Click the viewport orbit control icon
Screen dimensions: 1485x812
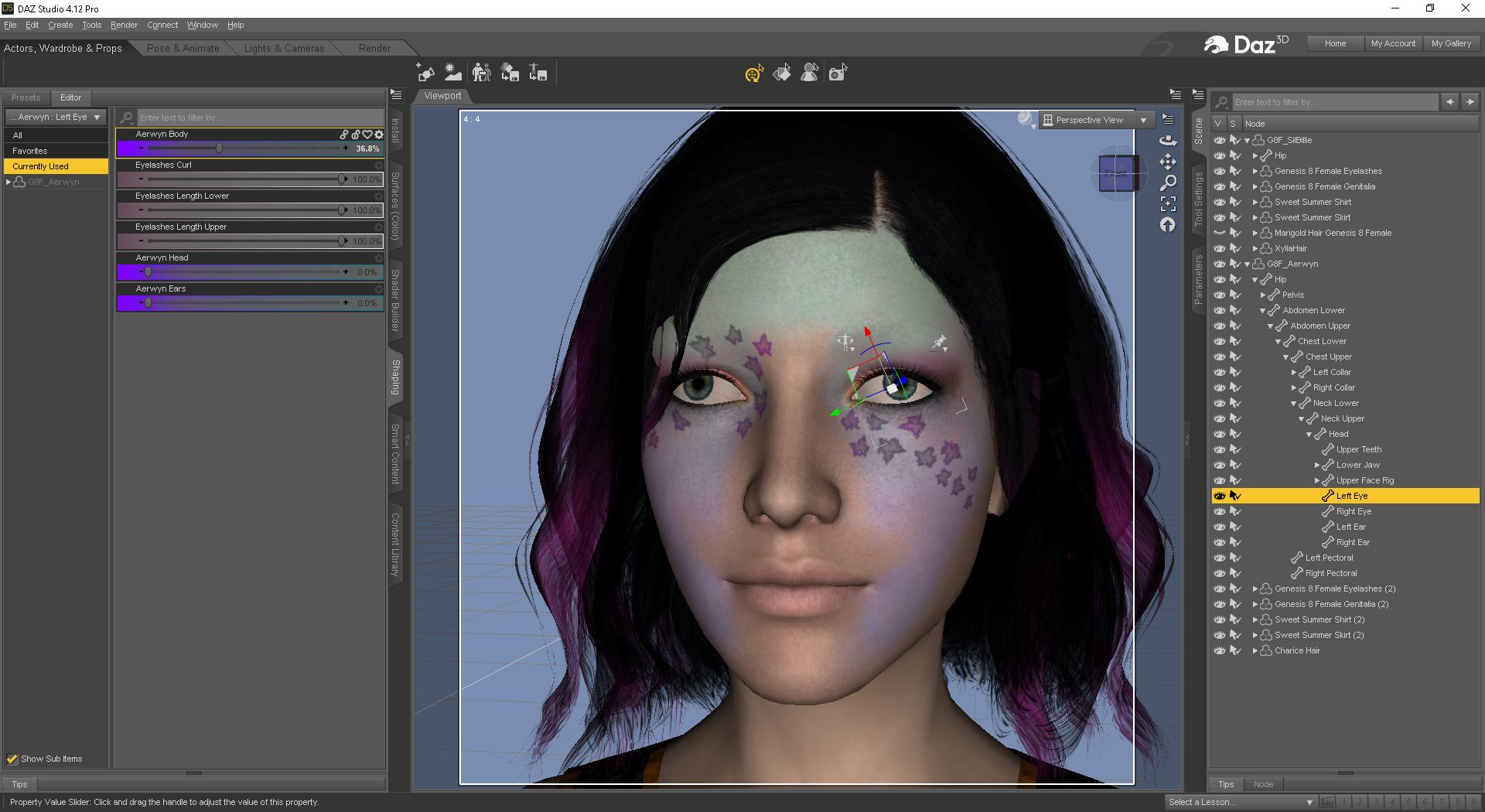(x=1168, y=141)
